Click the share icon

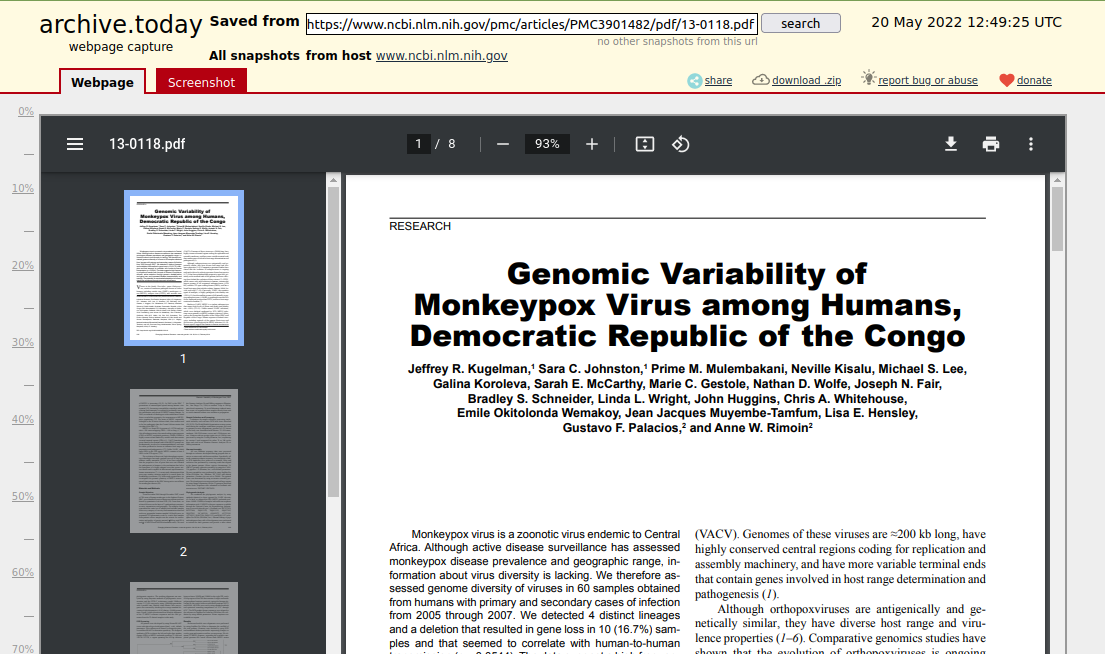(x=695, y=81)
